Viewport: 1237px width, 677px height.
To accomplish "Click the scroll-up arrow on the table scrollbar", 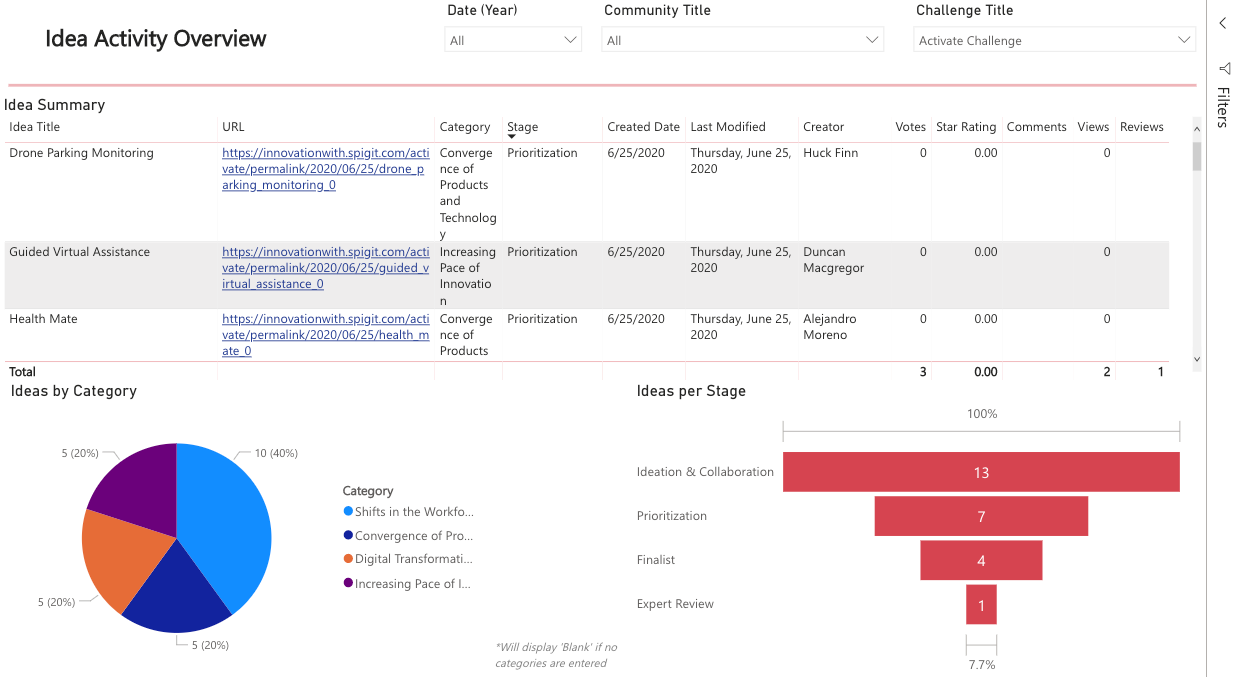I will [1197, 128].
